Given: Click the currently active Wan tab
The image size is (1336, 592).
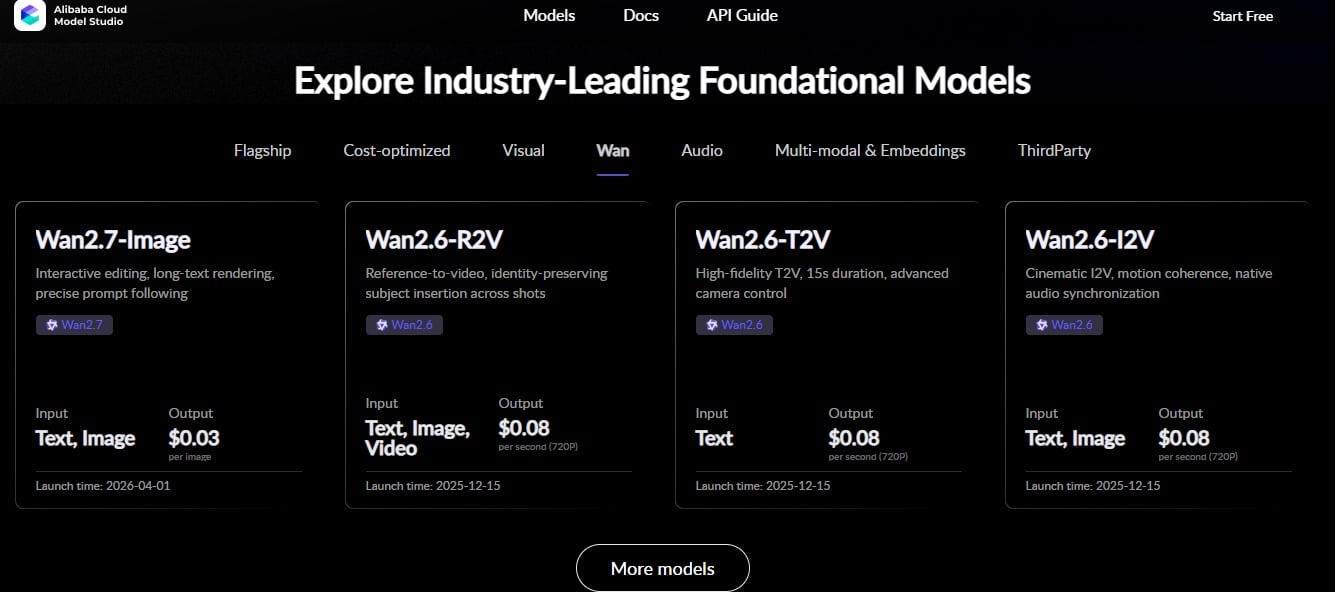Looking at the screenshot, I should pyautogui.click(x=612, y=150).
